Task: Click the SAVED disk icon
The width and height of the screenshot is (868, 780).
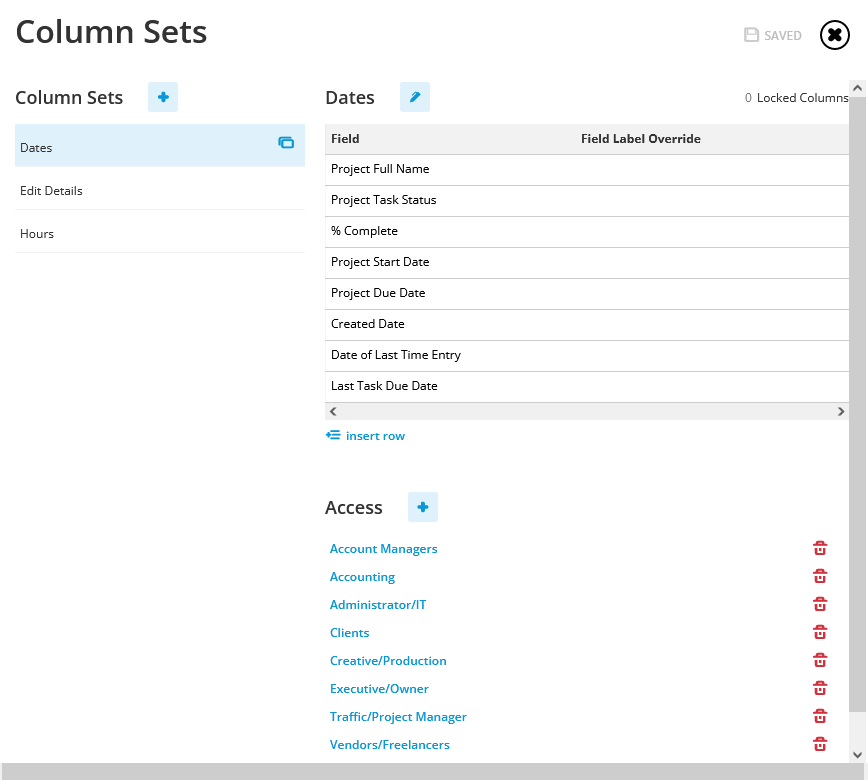Action: 751,35
